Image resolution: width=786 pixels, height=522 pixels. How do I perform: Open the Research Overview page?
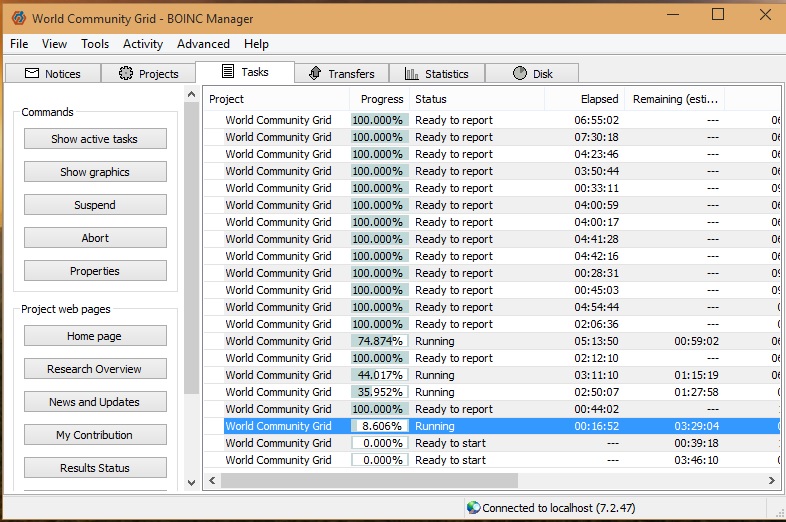click(x=95, y=369)
